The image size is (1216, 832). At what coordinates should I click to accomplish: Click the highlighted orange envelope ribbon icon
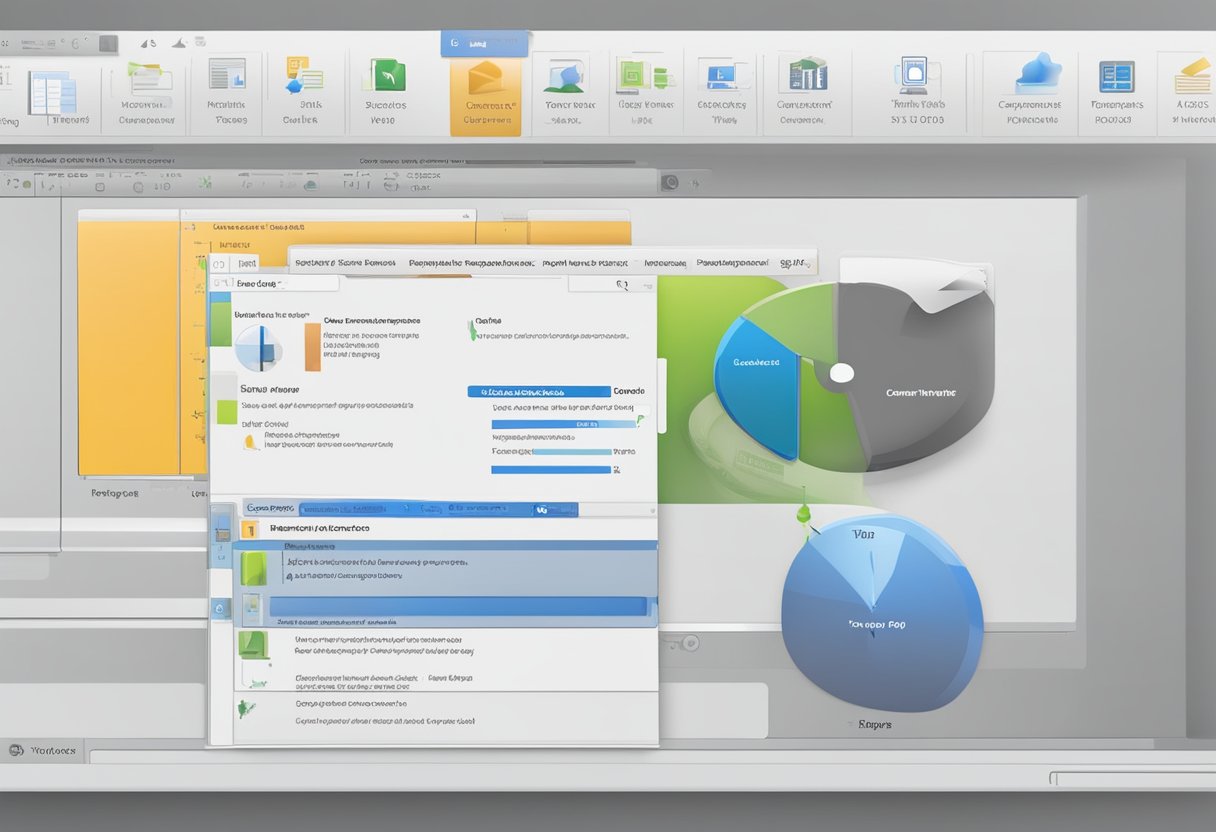486,78
